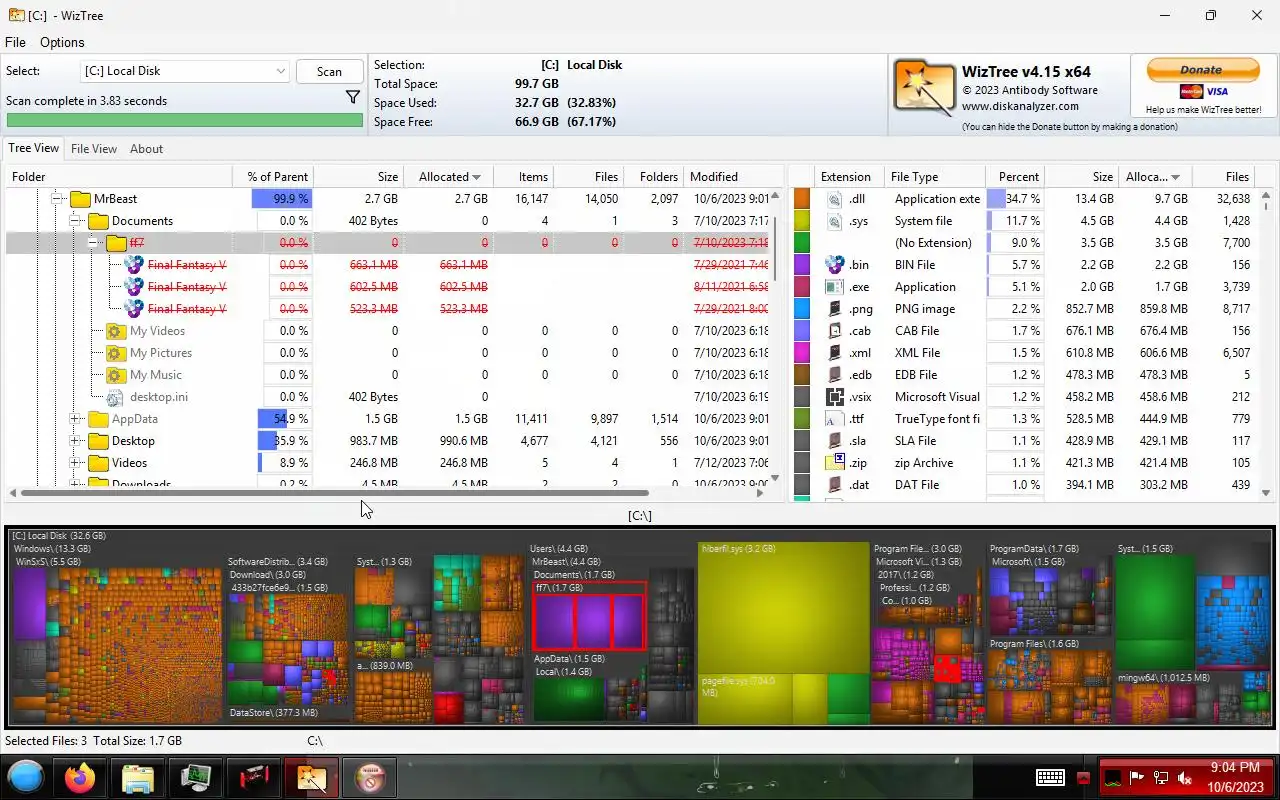
Task: Open the drive selection dropdown
Action: tap(280, 71)
